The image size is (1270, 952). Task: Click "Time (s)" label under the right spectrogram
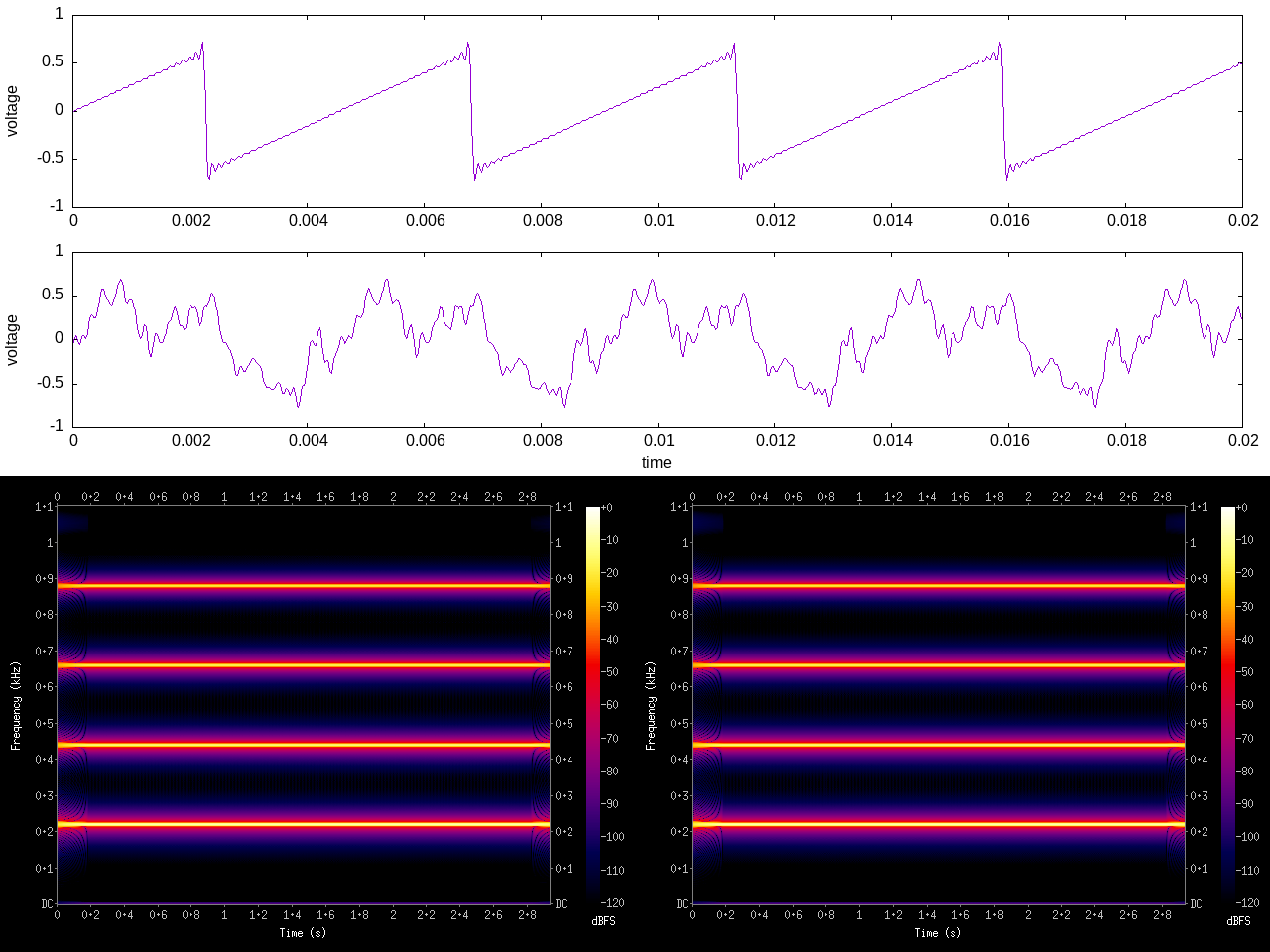click(x=938, y=932)
